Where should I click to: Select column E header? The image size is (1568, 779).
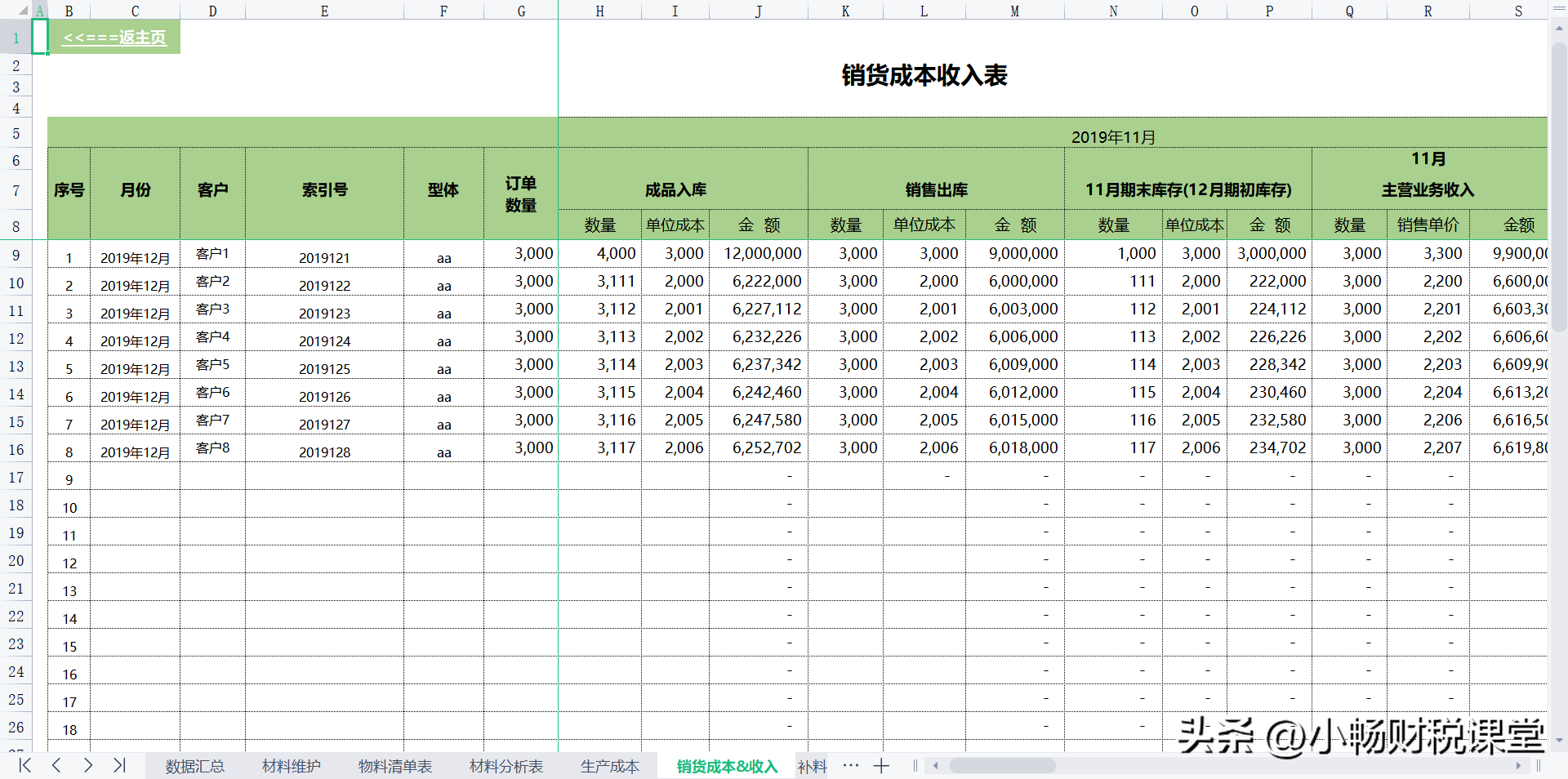pyautogui.click(x=324, y=11)
